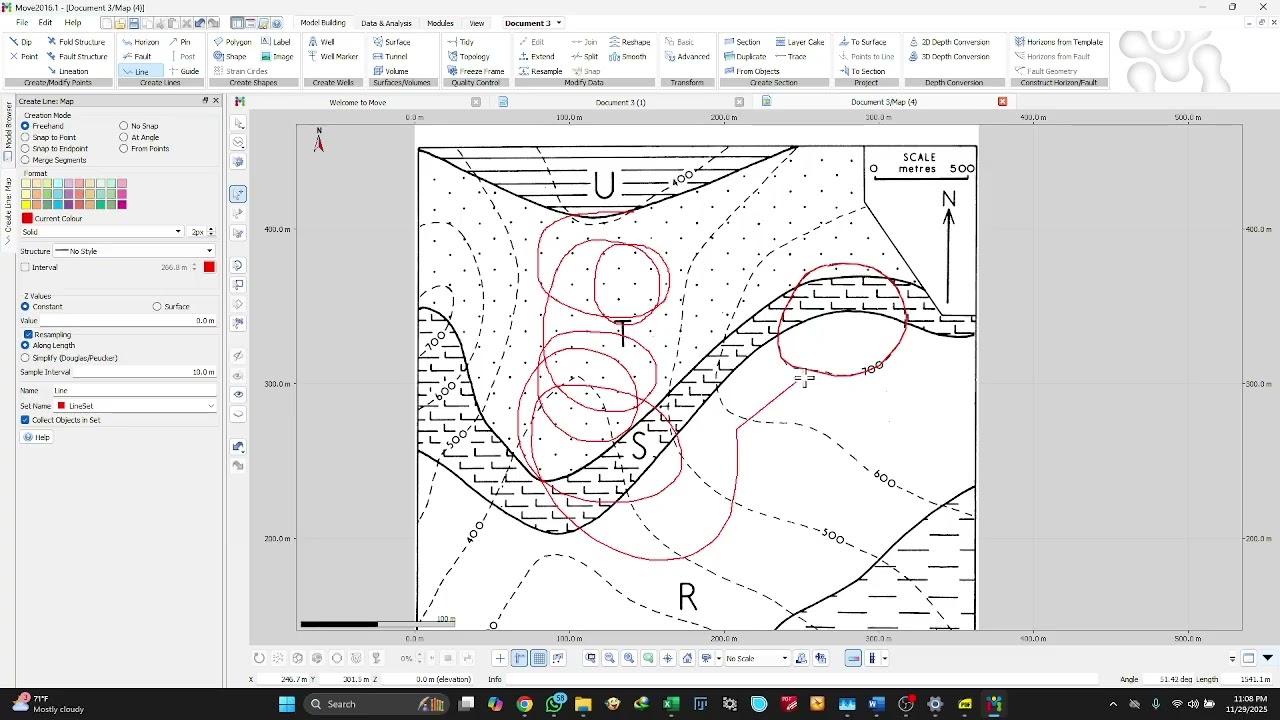Select the Freehand creation mode
Image resolution: width=1280 pixels, height=720 pixels.
click(x=42, y=126)
